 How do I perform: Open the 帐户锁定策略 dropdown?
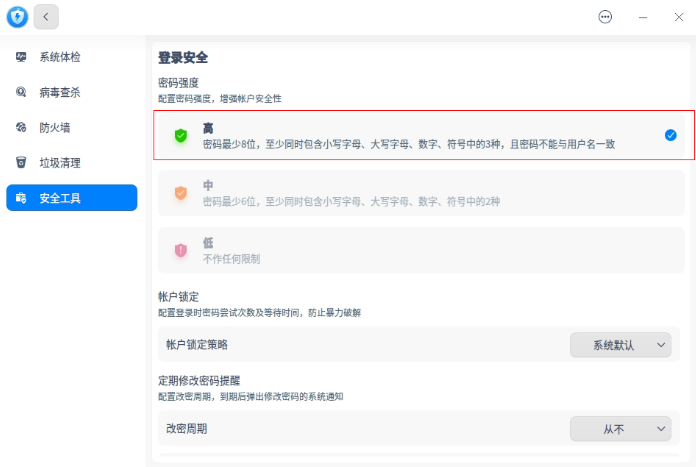pyautogui.click(x=621, y=345)
